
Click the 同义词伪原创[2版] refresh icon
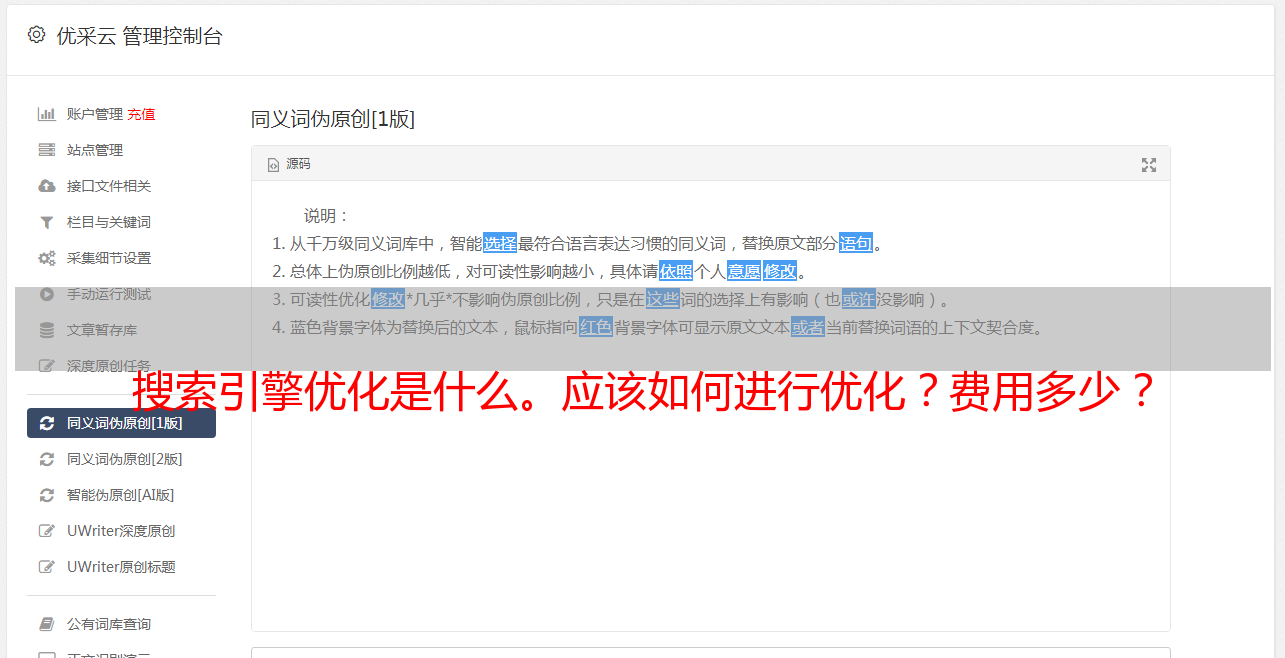click(46, 459)
